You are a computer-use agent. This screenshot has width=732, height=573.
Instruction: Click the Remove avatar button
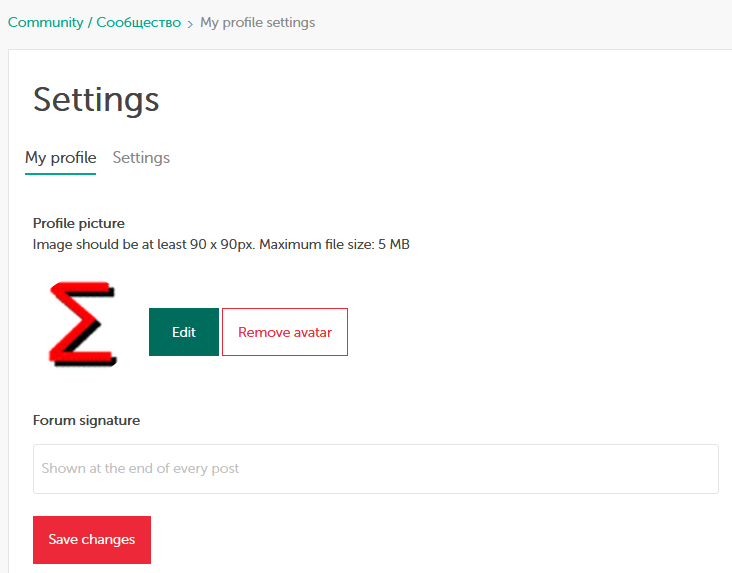(x=285, y=332)
